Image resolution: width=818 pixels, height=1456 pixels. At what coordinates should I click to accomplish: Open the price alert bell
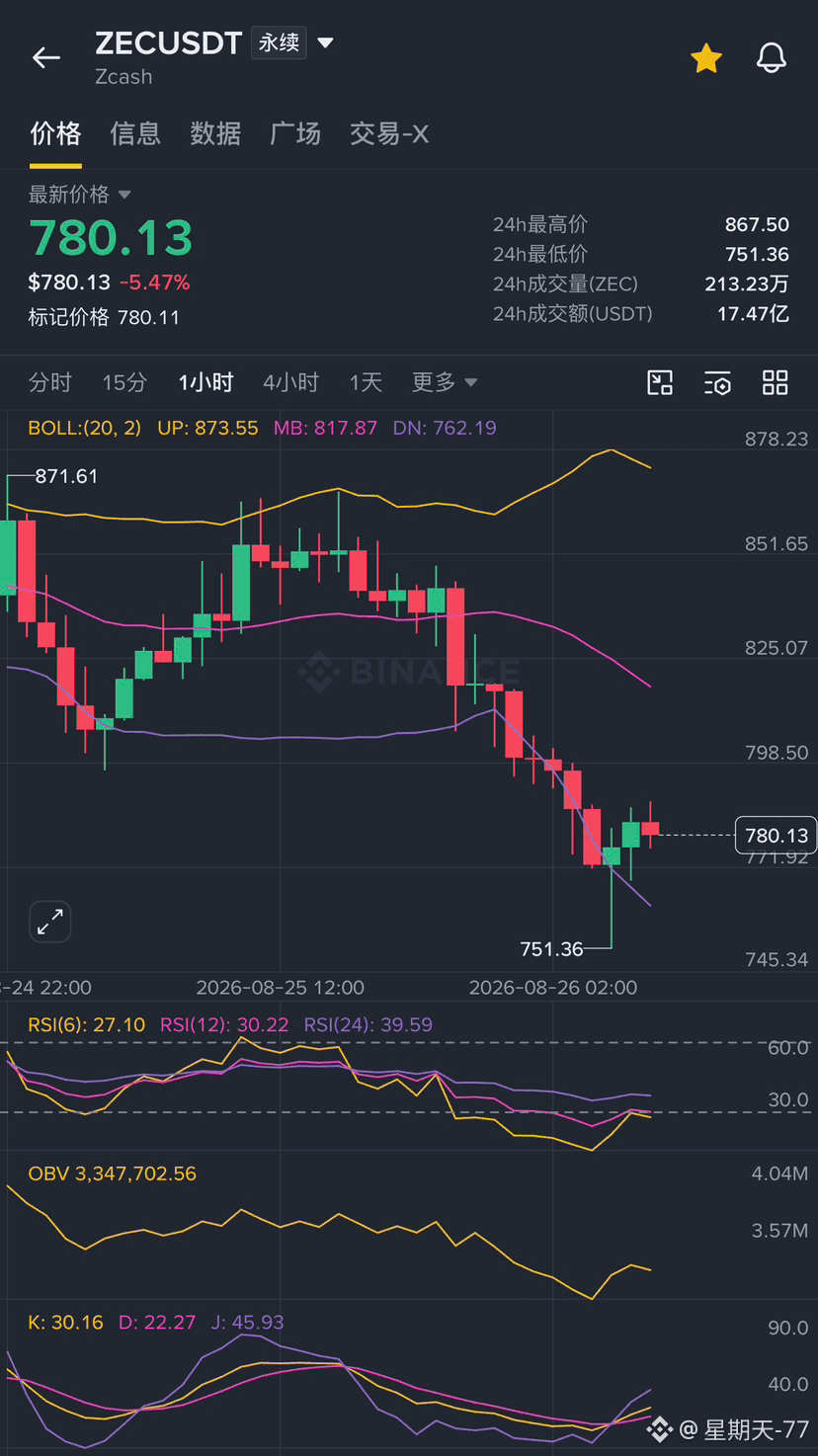[x=772, y=58]
